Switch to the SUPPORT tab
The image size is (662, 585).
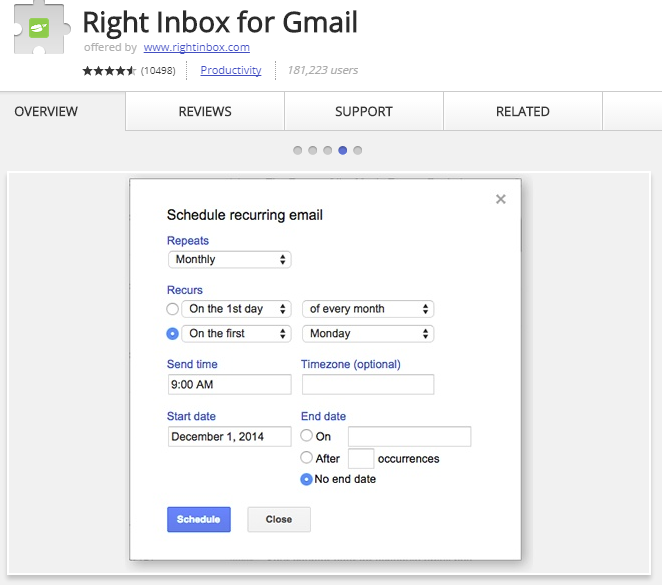click(x=364, y=111)
